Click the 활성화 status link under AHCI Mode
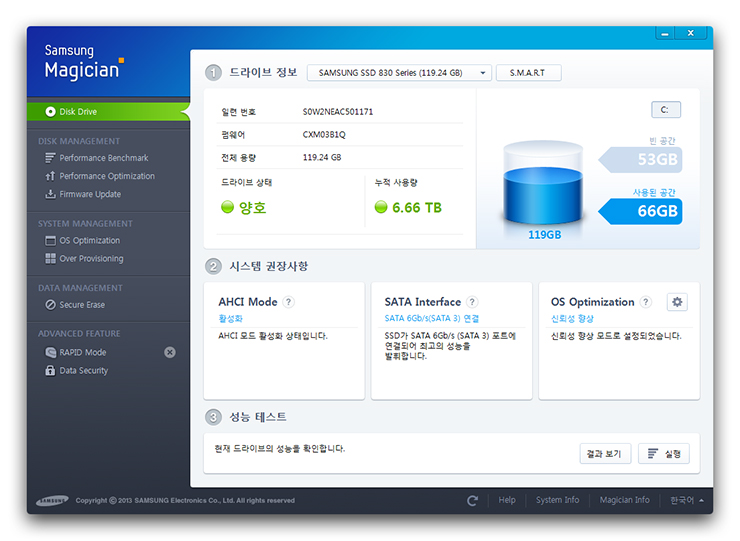The height and width of the screenshot is (541, 740). tap(230, 319)
